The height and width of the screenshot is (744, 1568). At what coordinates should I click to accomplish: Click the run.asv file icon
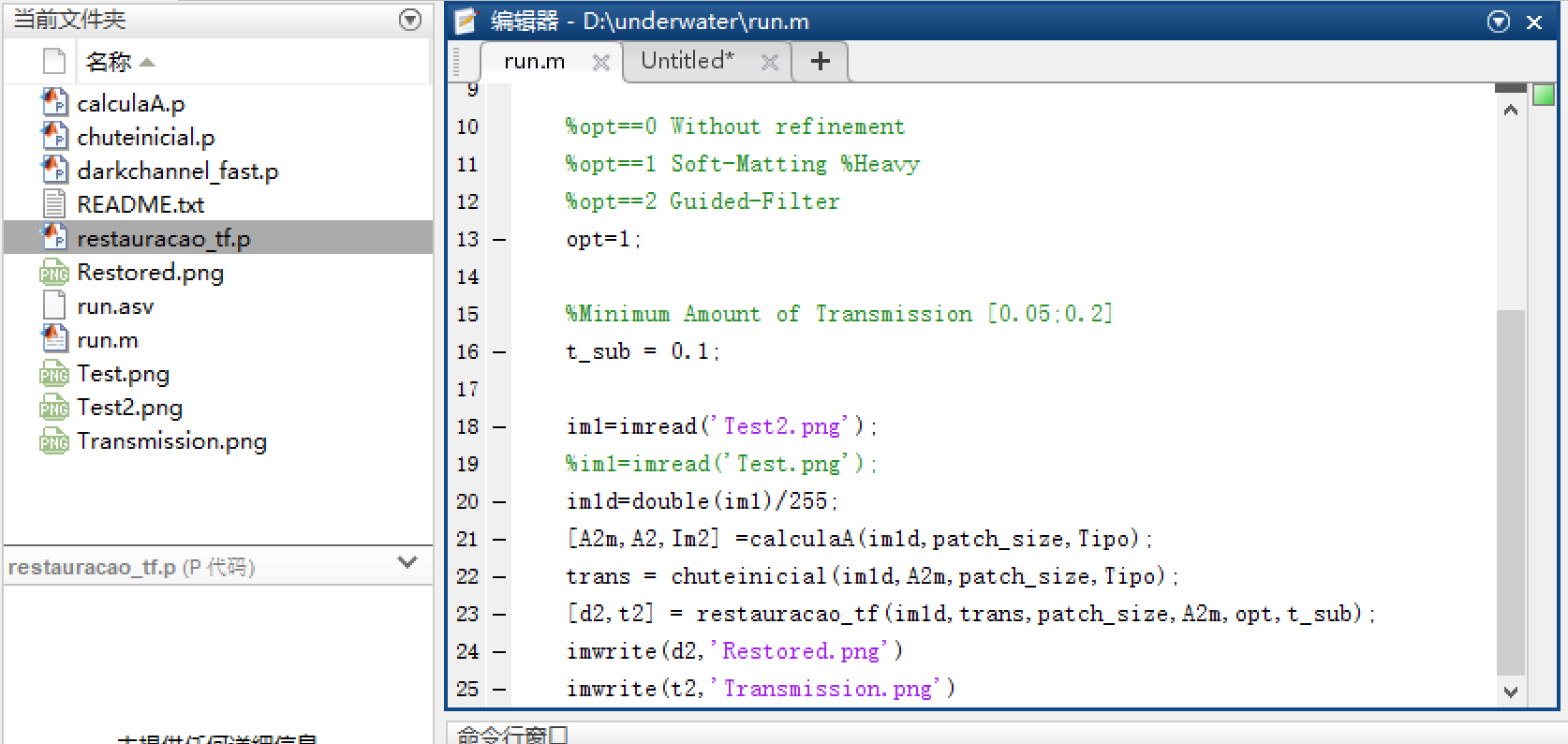click(x=54, y=305)
